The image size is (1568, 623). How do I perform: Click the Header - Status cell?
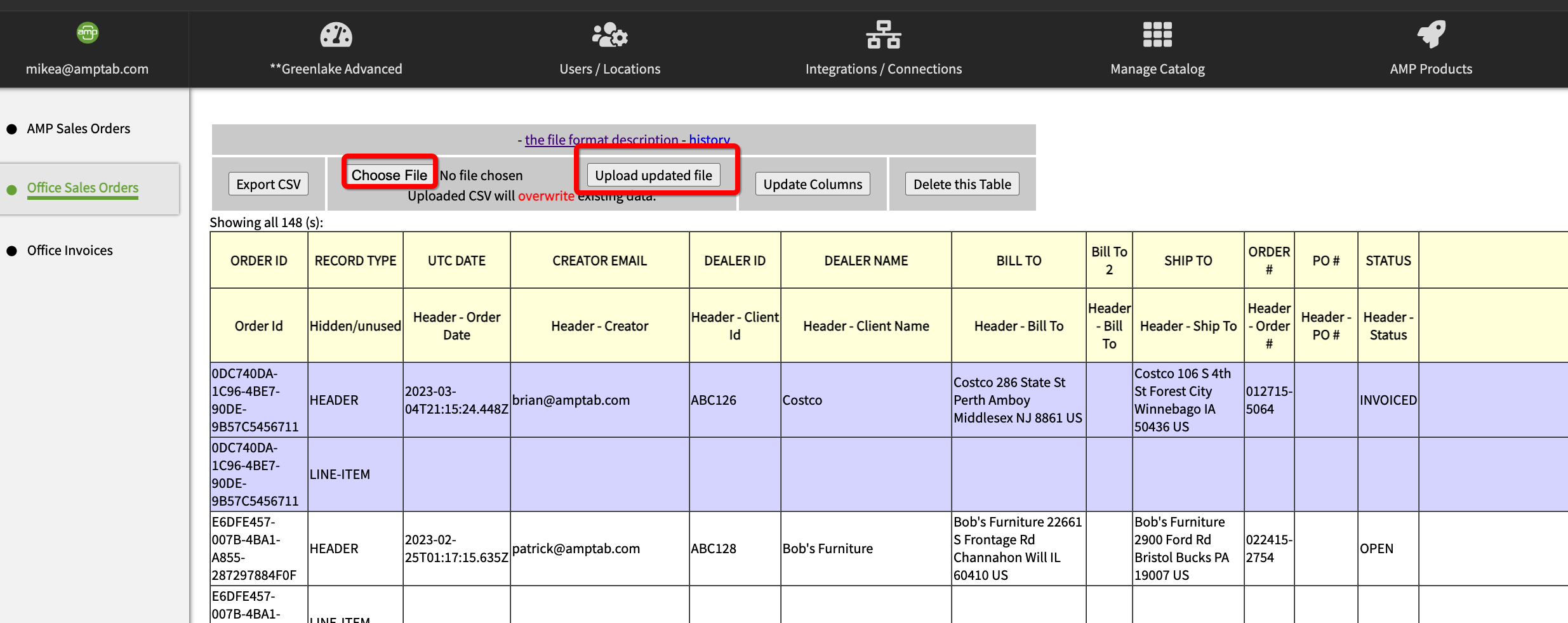point(1388,326)
